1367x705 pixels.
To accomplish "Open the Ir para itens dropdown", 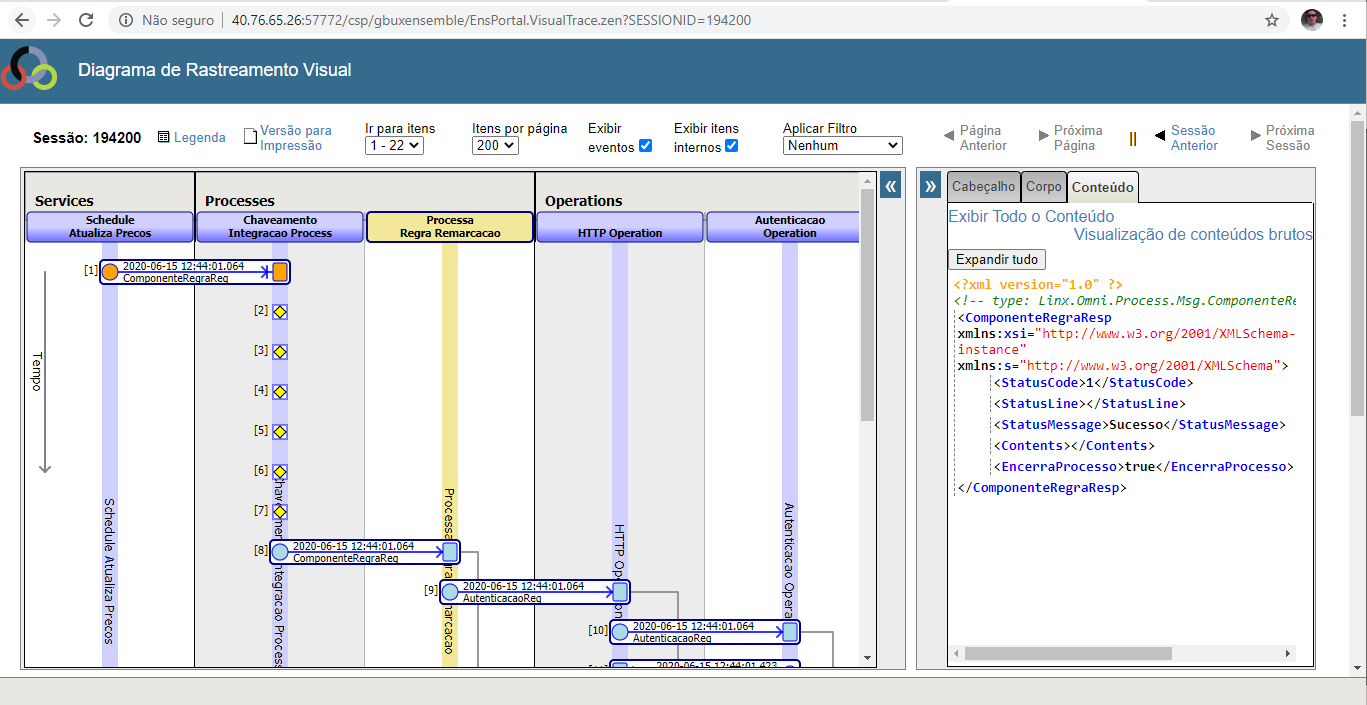I will click(395, 146).
